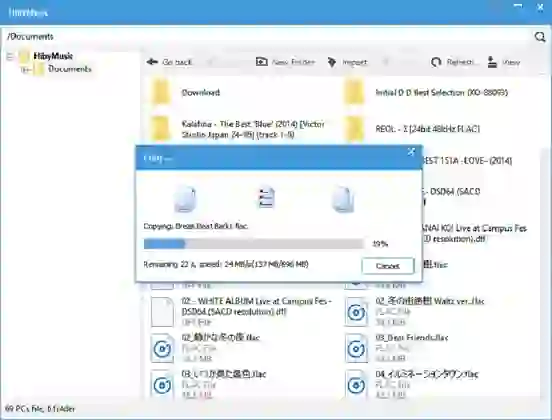
Task: Click the search magnifier icon
Action: pyautogui.click(x=540, y=37)
